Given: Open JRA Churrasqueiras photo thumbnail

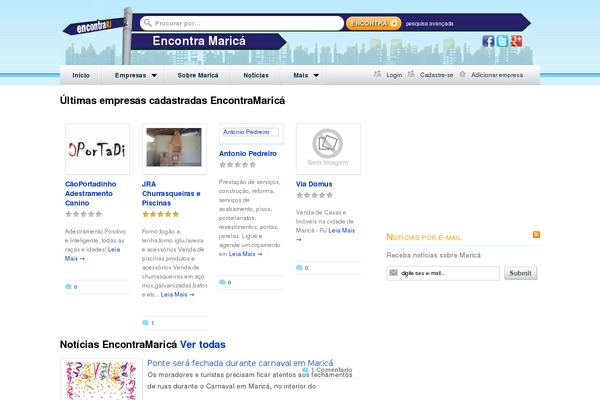Looking at the screenshot, I should [174, 147].
